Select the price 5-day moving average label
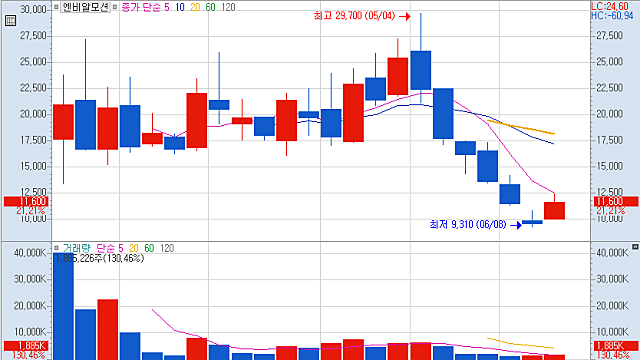Screen dimensions: 640x360 point(167,7)
